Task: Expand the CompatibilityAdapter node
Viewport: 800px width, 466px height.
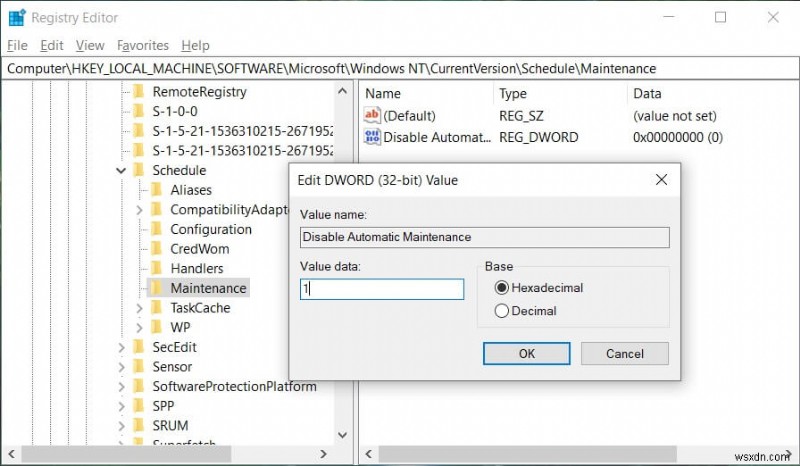Action: 139,210
